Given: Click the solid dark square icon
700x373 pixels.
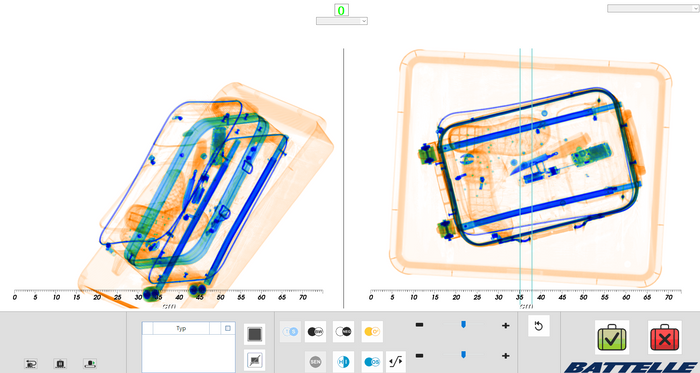Looking at the screenshot, I should pos(254,334).
